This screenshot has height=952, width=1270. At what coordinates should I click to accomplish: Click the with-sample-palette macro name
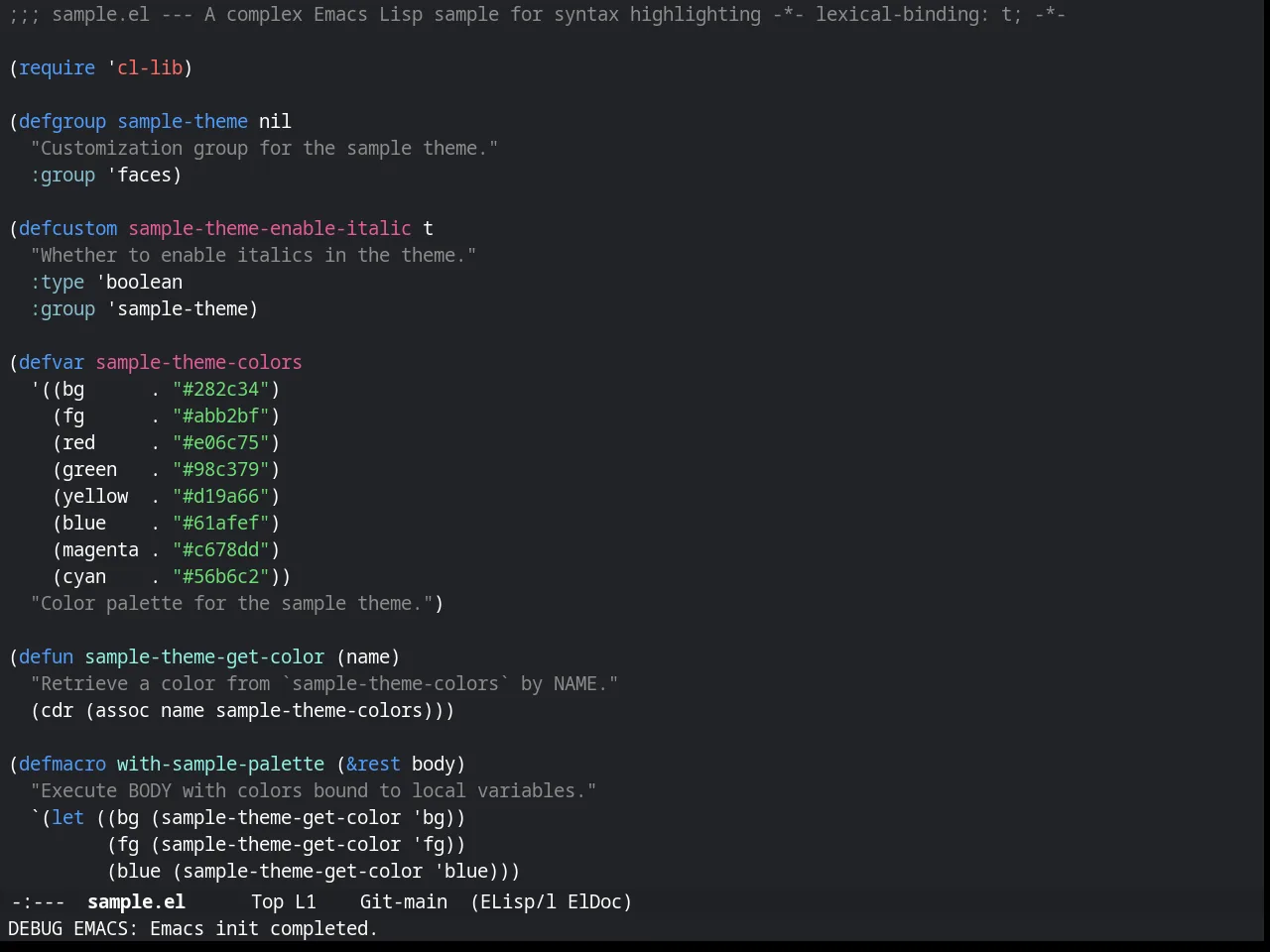[x=220, y=764]
